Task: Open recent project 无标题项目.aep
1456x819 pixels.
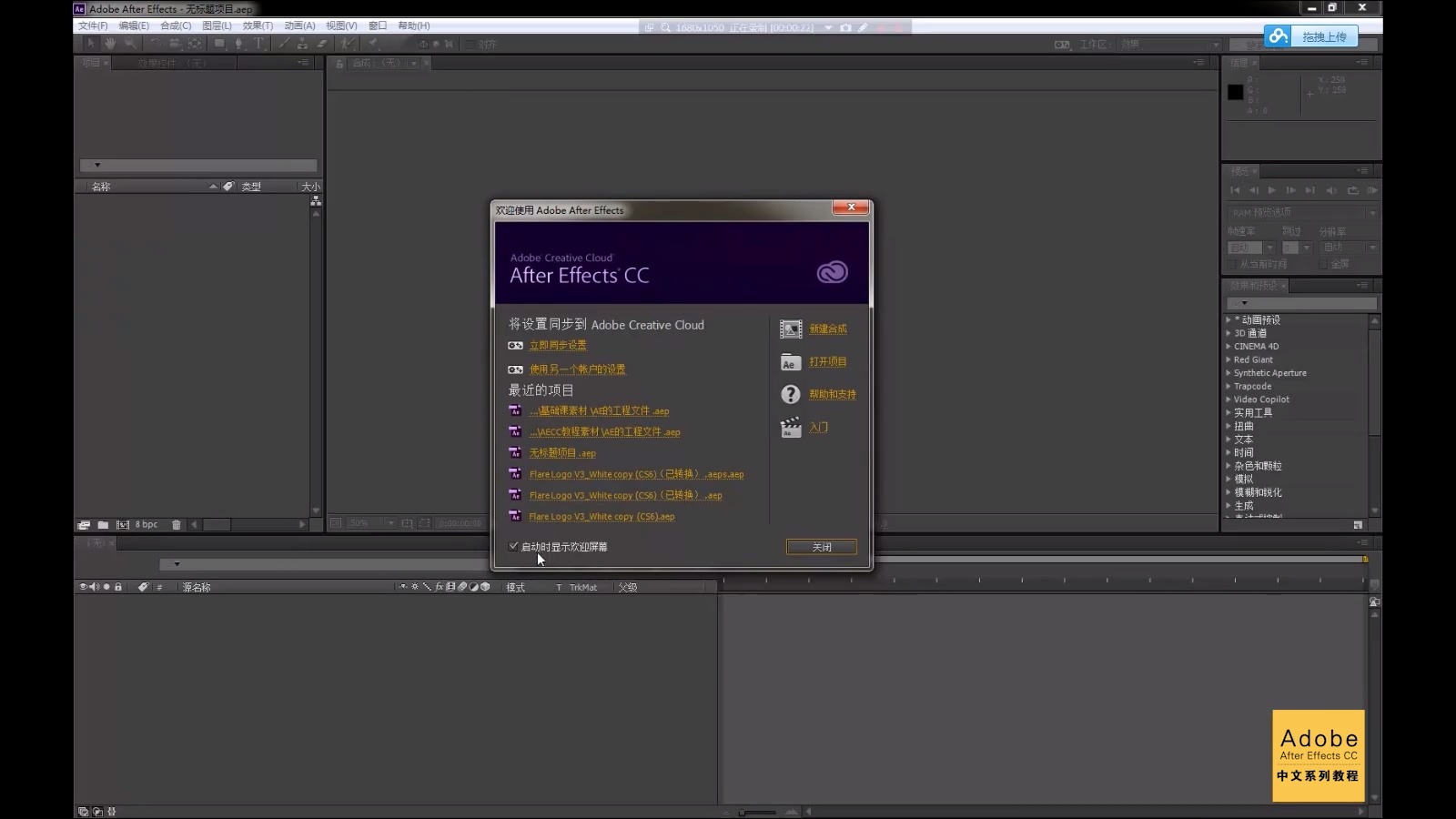Action: (562, 453)
